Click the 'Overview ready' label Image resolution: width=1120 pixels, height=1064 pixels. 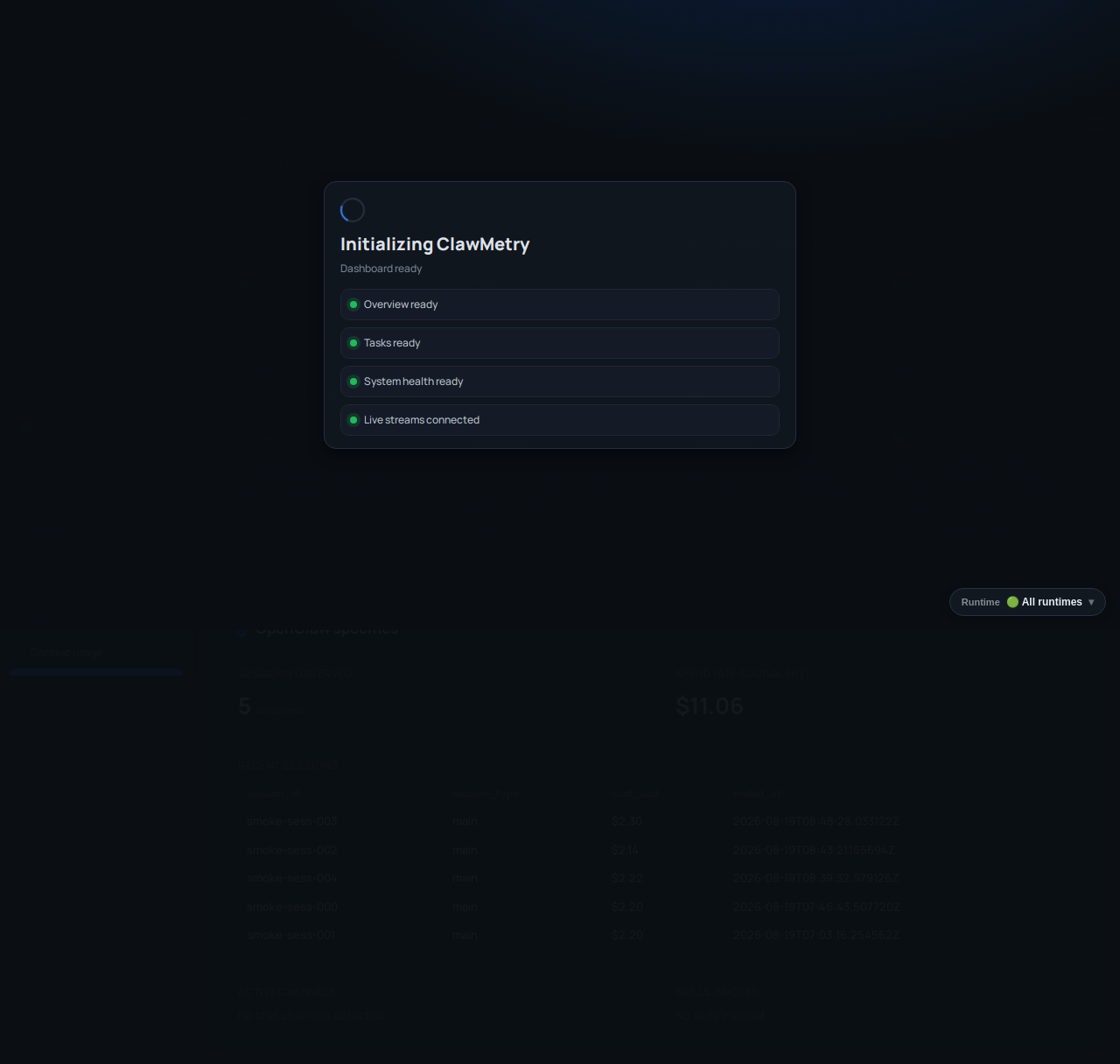401,304
